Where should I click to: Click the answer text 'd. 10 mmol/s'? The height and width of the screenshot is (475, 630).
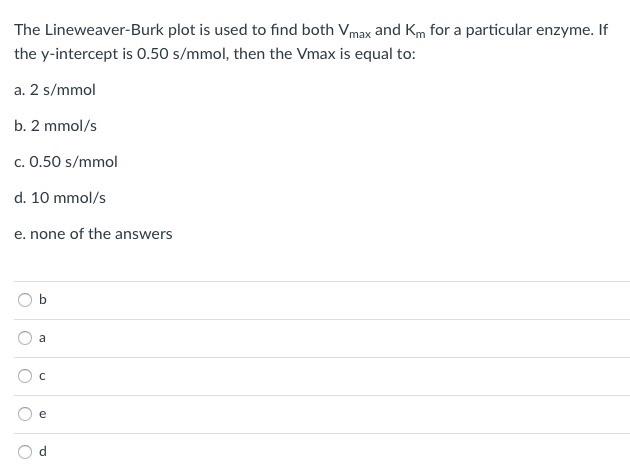(60, 198)
